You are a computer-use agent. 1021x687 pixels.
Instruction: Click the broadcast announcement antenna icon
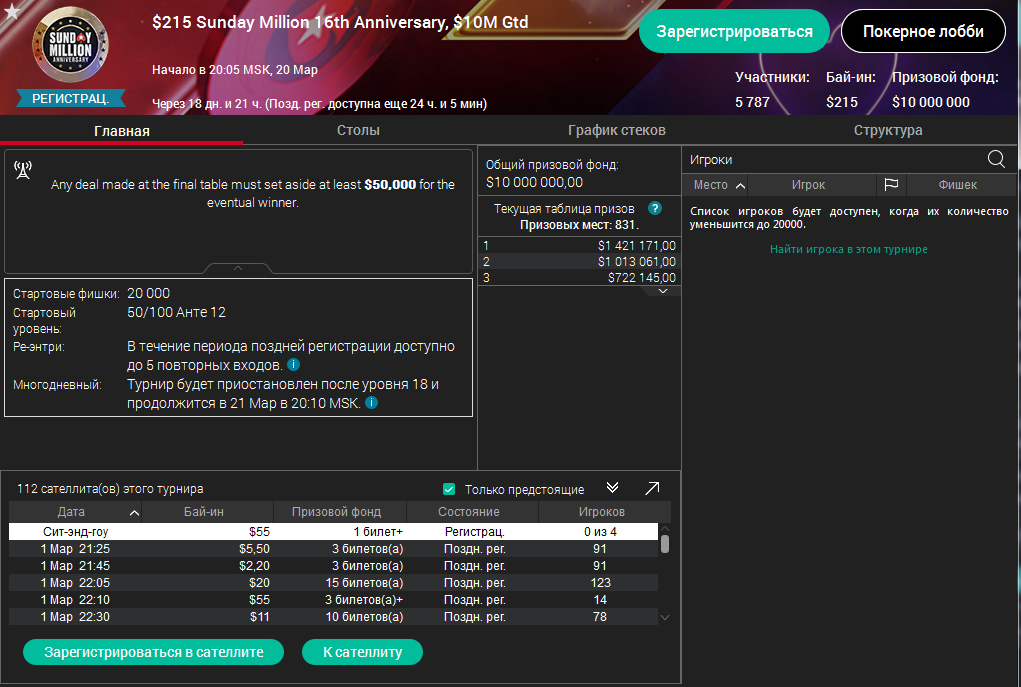click(23, 170)
